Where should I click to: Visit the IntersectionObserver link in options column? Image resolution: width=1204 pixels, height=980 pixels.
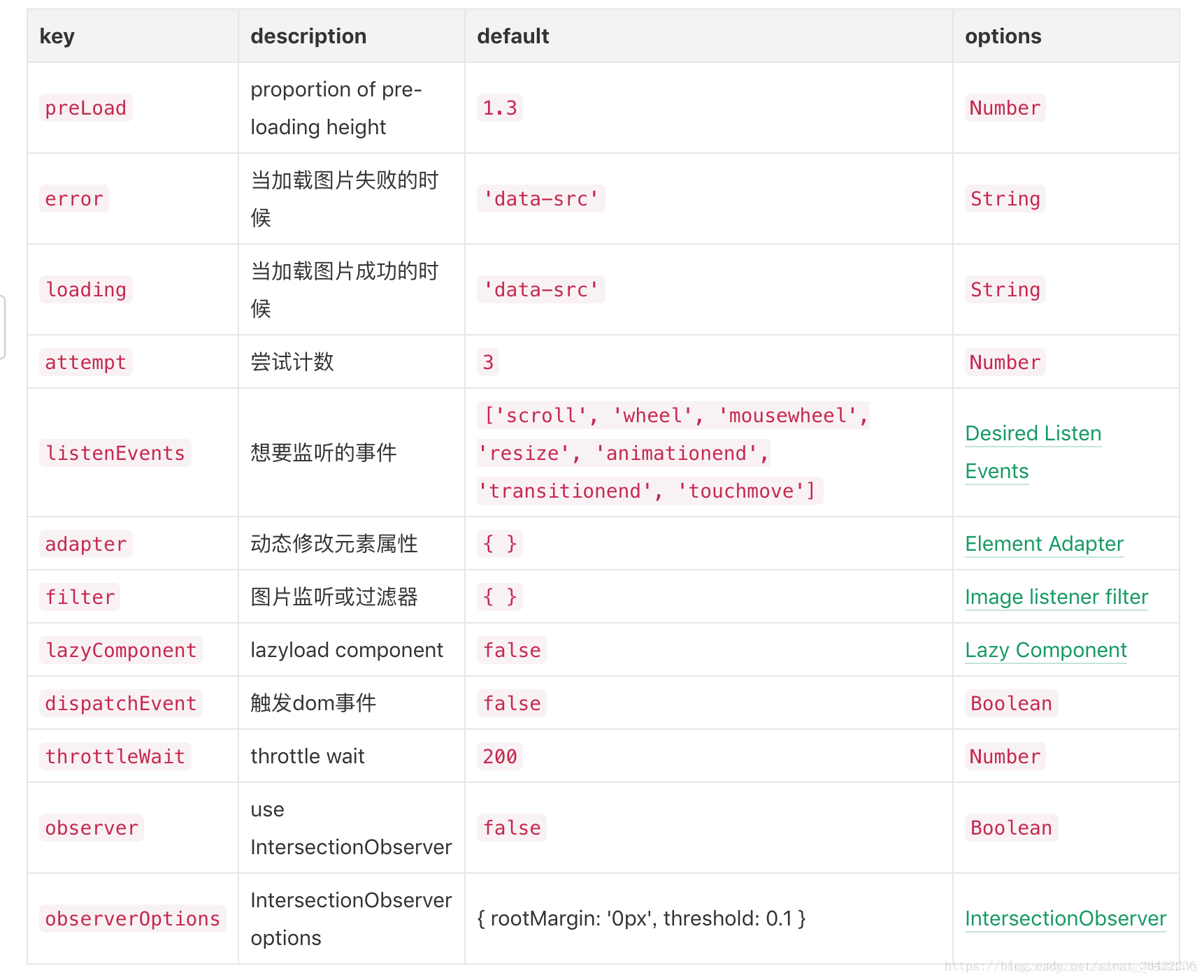click(x=1065, y=918)
